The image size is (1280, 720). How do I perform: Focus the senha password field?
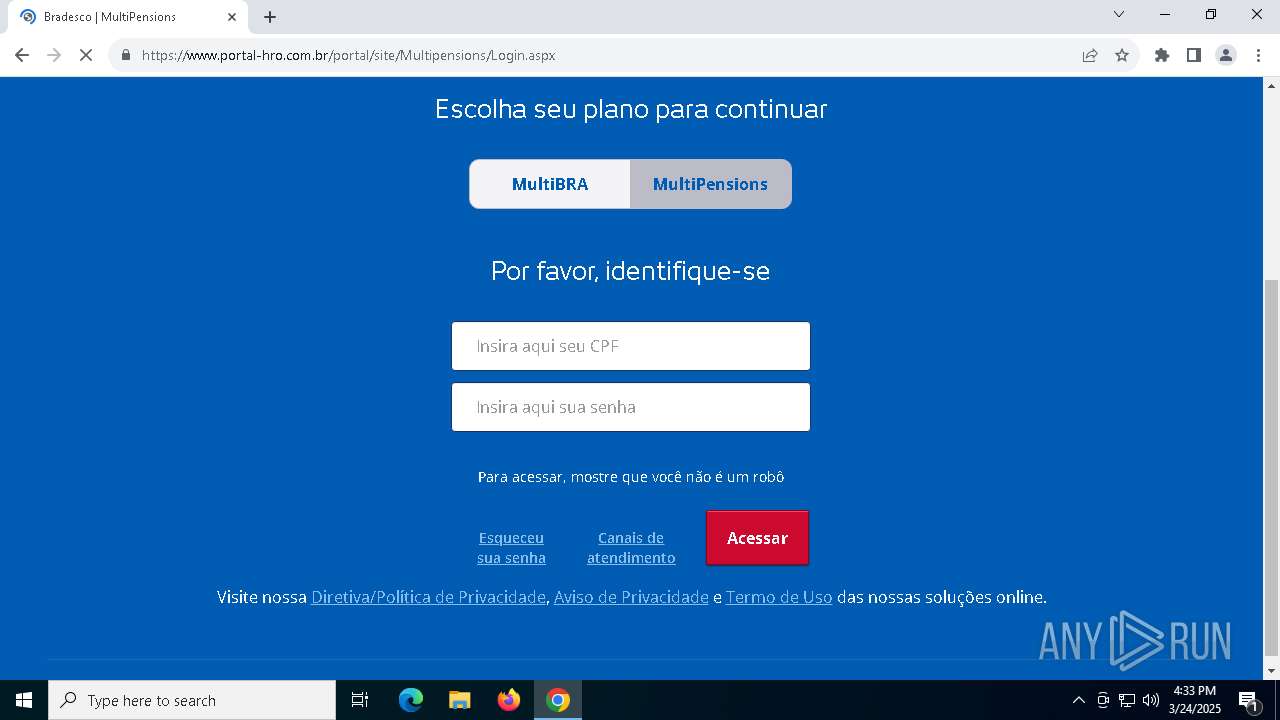631,407
